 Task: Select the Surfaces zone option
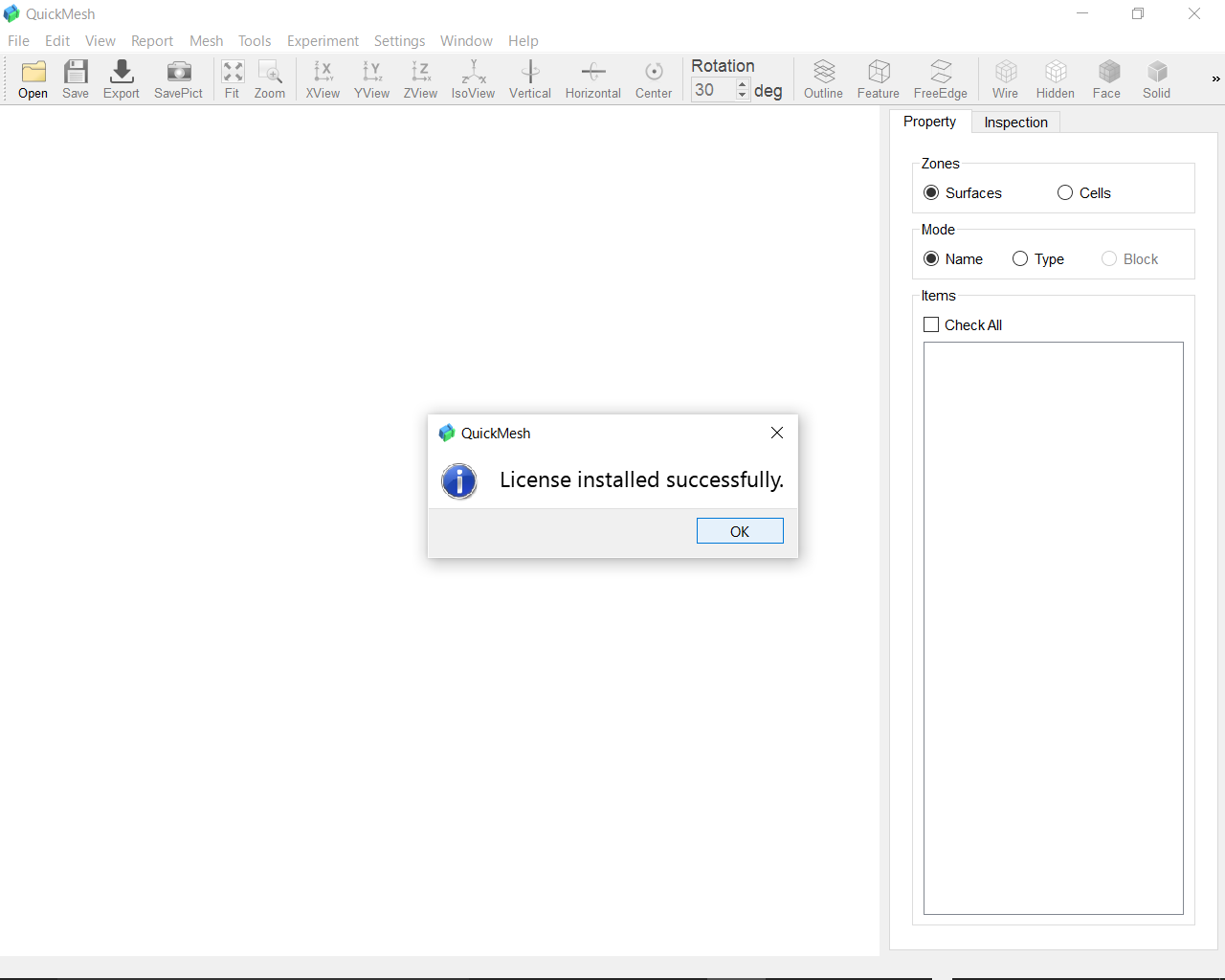point(963,192)
